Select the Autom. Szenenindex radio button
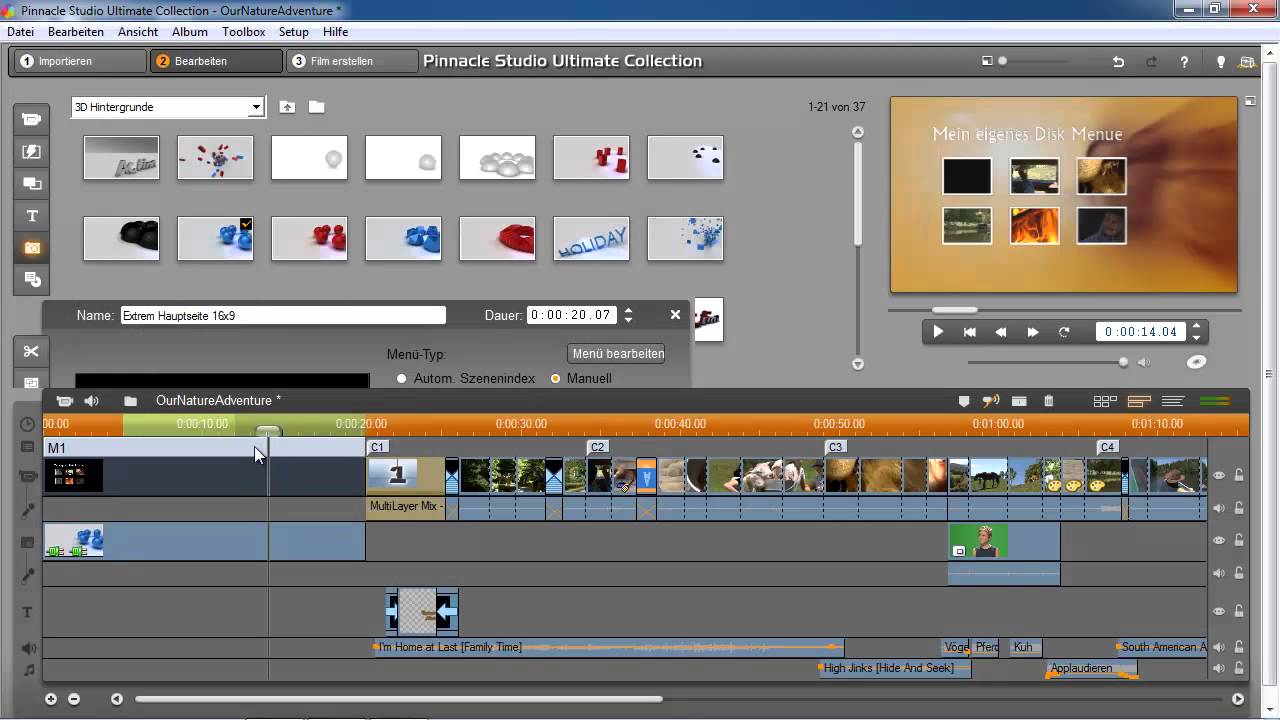 click(402, 379)
